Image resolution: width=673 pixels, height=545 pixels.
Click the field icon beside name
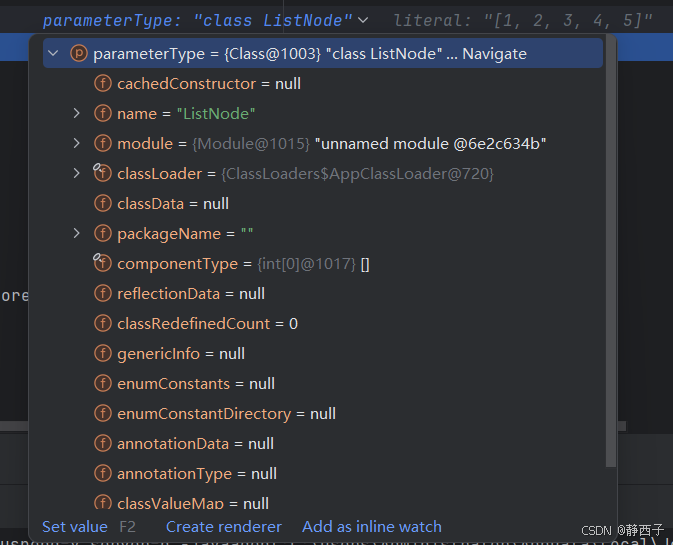click(103, 113)
